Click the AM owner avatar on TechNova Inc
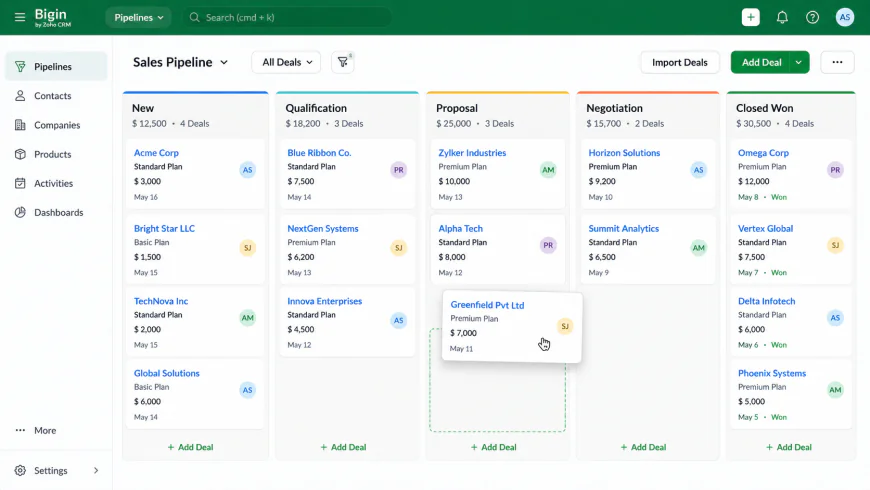The image size is (870, 490). point(247,318)
